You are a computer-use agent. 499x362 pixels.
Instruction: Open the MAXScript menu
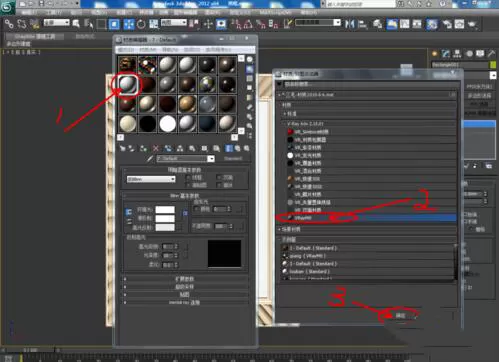(x=275, y=13)
